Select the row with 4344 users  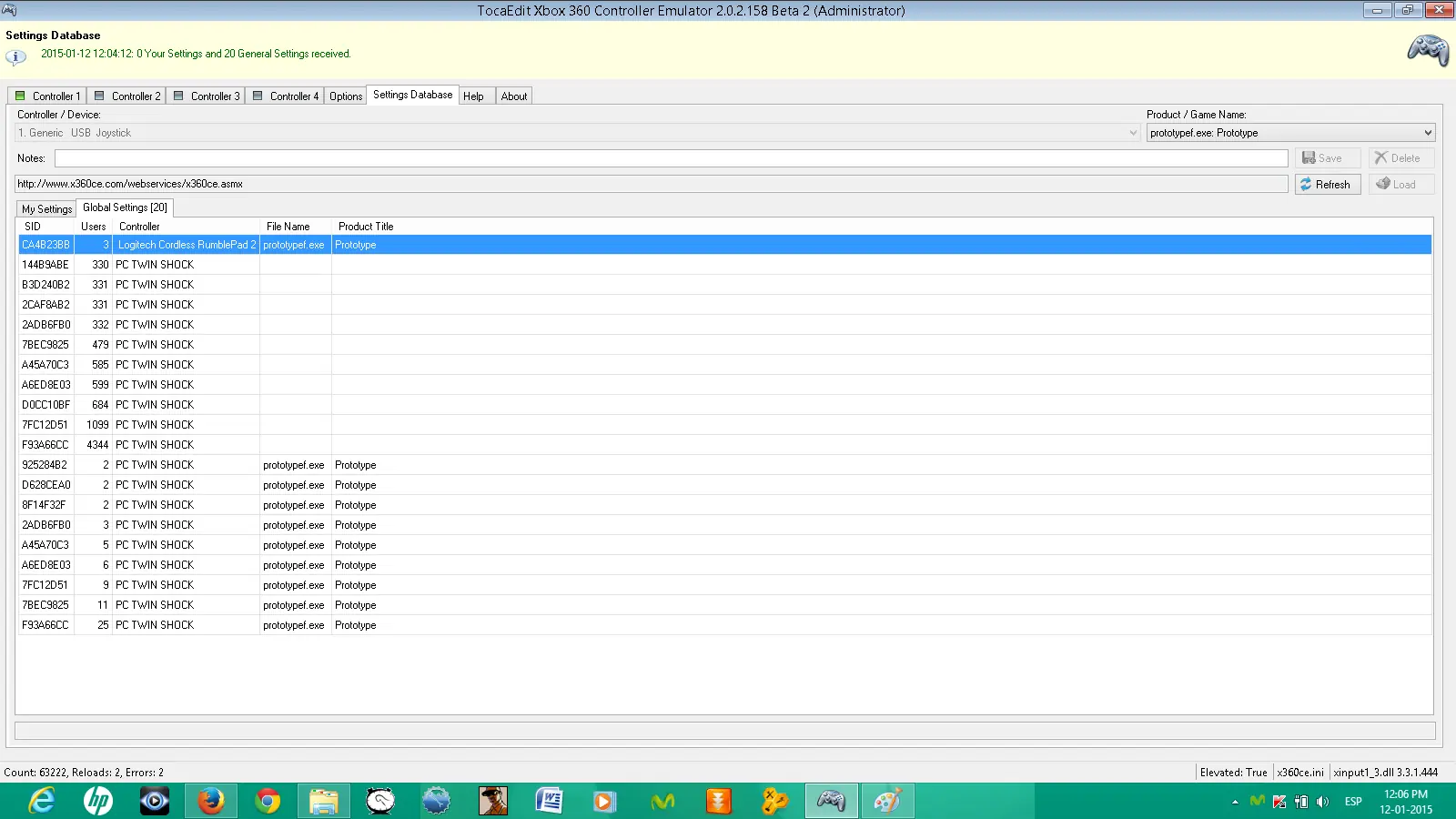[724, 445]
